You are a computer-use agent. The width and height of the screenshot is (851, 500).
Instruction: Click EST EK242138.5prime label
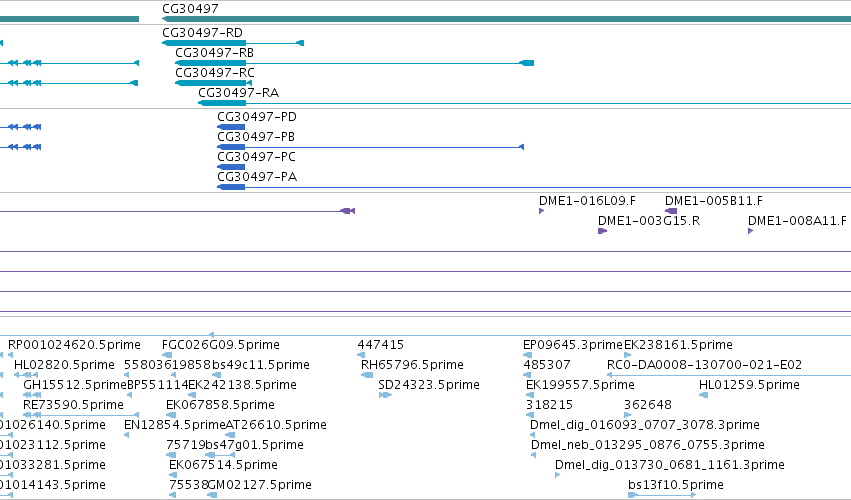(x=243, y=385)
